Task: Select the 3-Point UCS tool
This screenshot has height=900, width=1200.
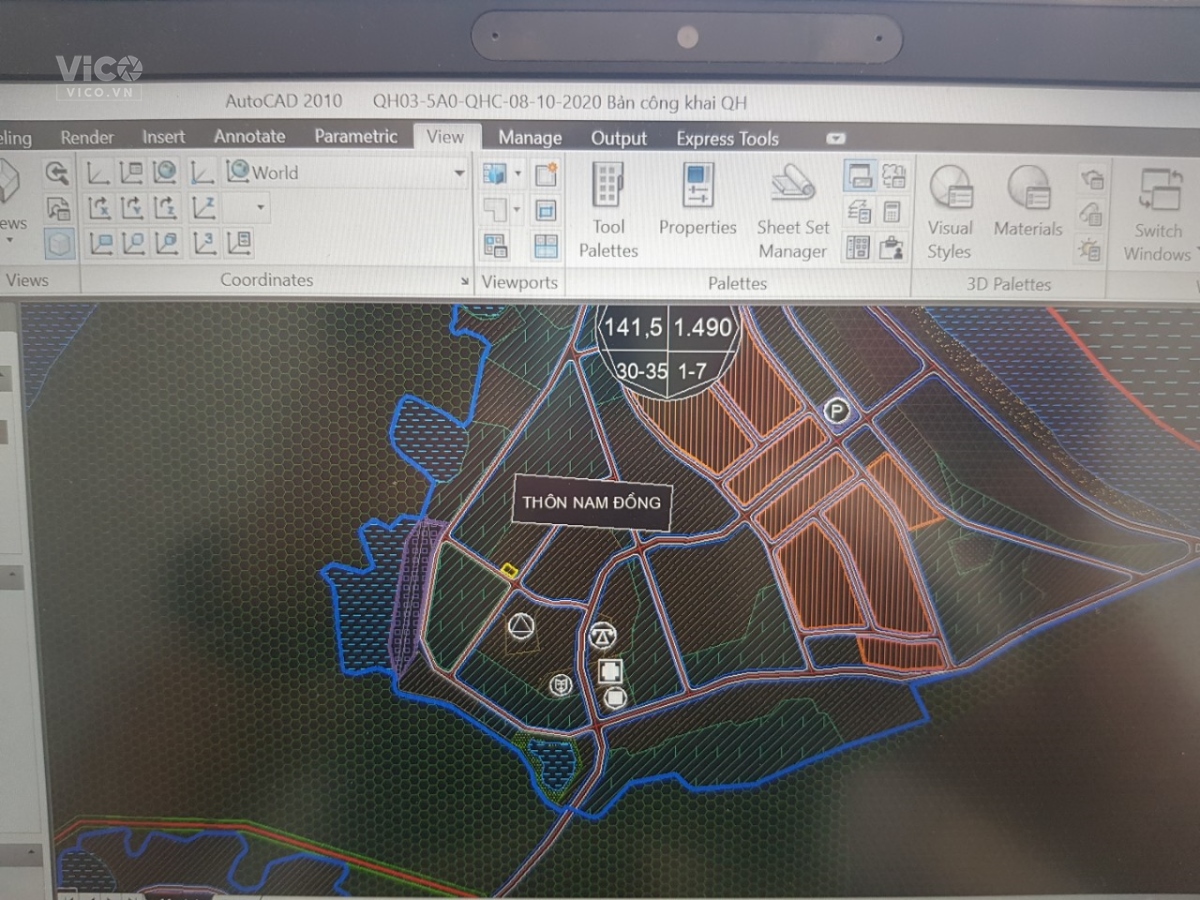Action: coord(204,243)
